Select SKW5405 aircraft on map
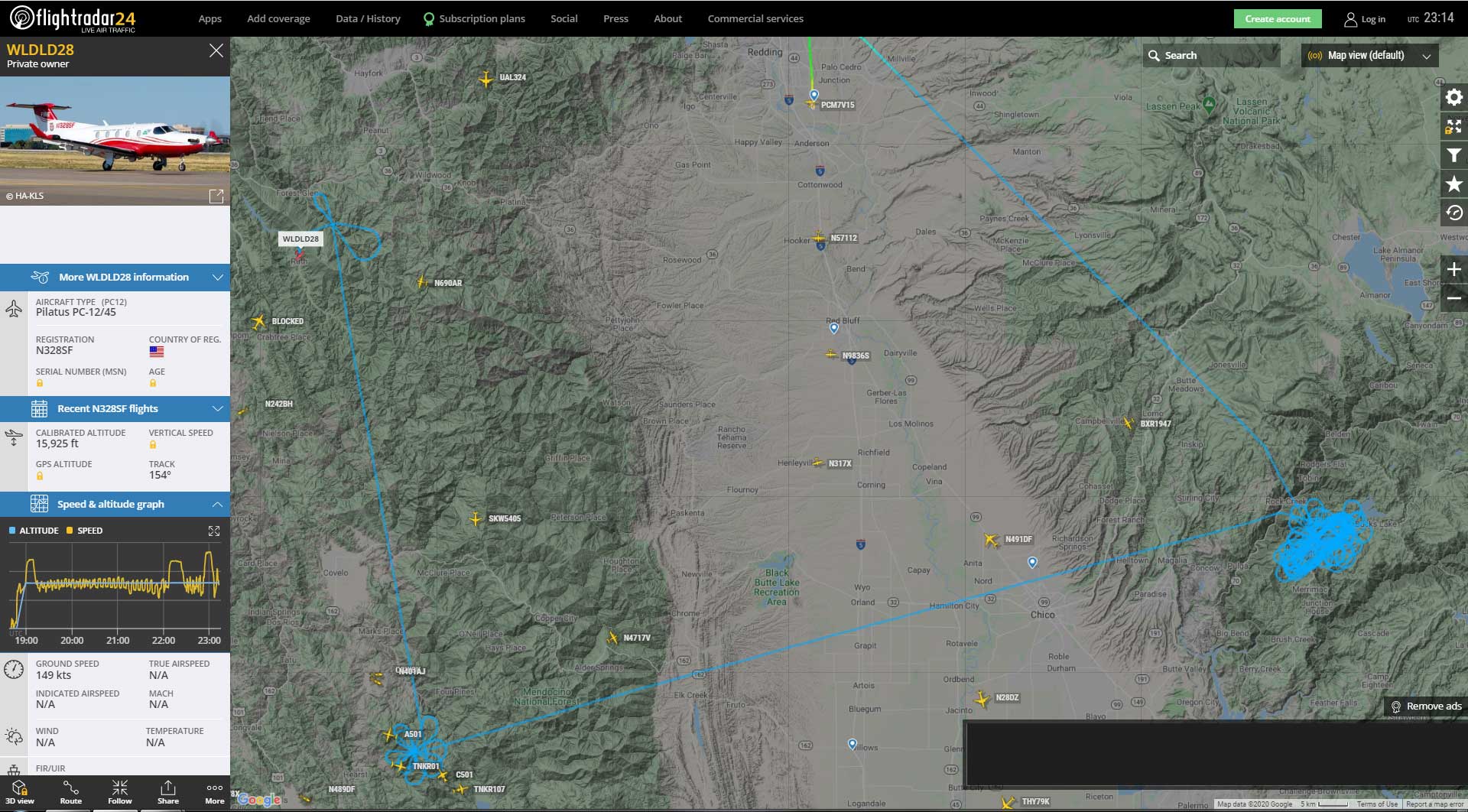1468x812 pixels. (x=476, y=519)
